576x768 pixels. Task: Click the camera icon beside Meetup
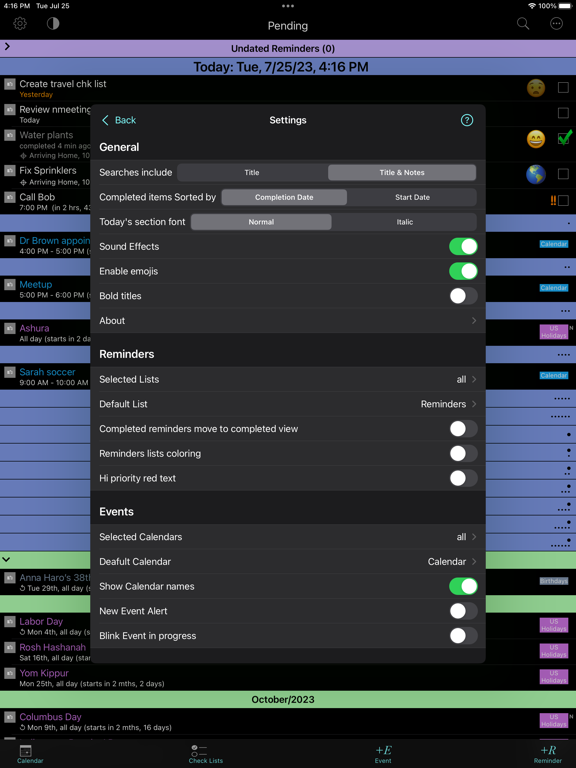(x=10, y=285)
